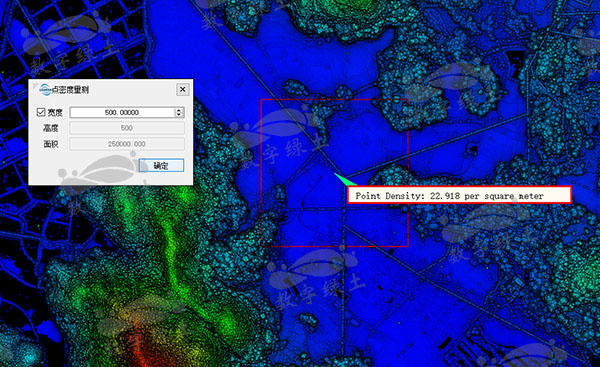Image resolution: width=600 pixels, height=367 pixels.
Task: Click the 点密度量测 dialog title text
Action: click(x=70, y=90)
